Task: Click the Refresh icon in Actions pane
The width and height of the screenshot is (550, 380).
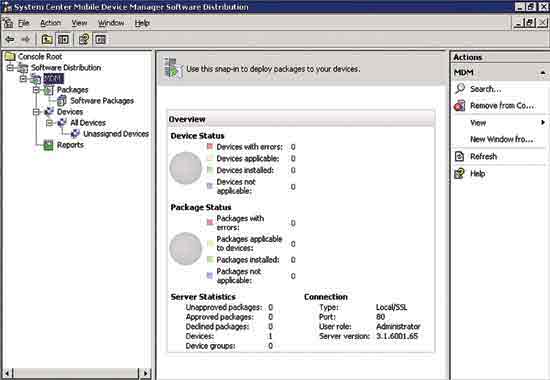Action: [460, 156]
